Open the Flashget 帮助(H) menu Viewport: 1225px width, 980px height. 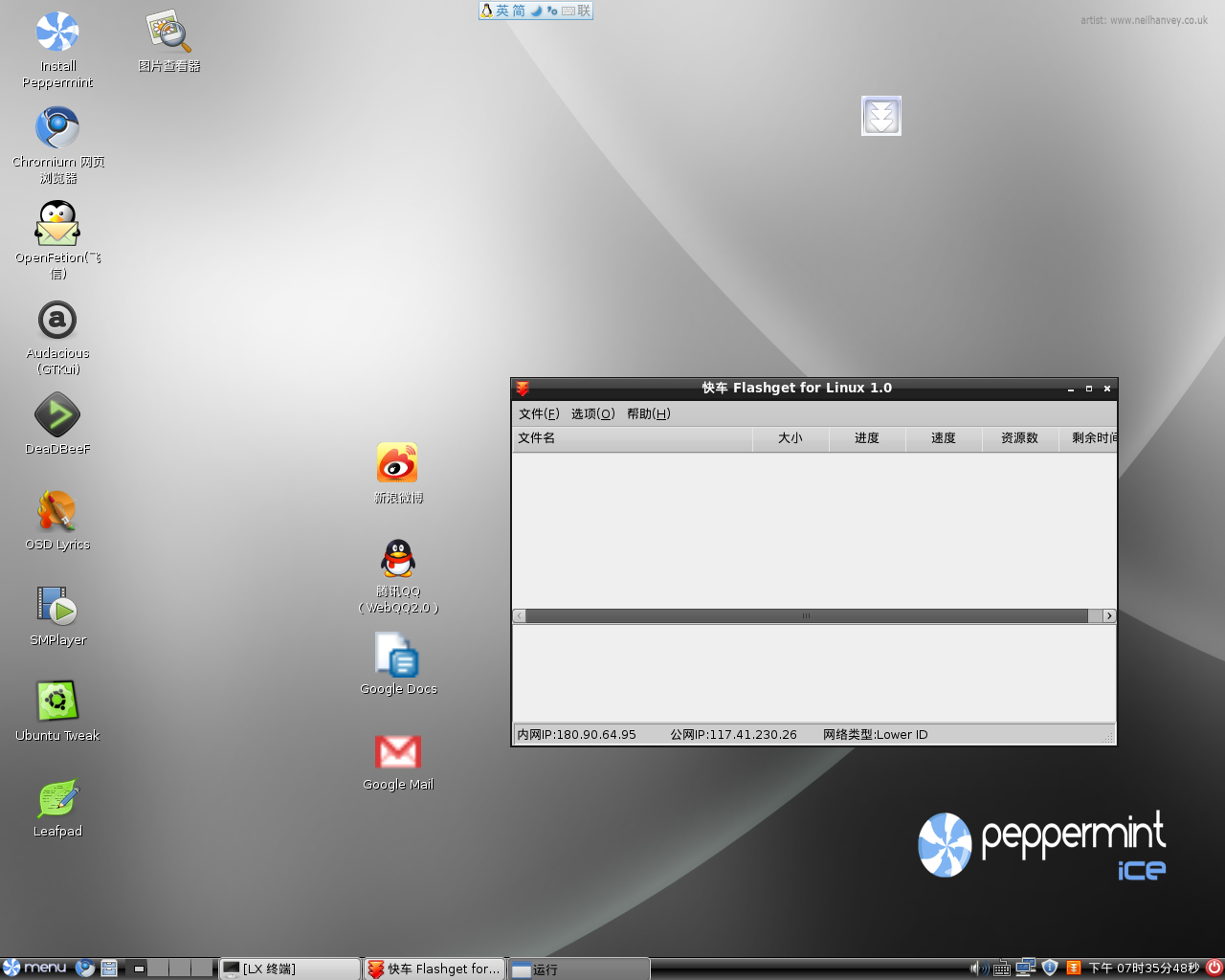[x=649, y=413]
